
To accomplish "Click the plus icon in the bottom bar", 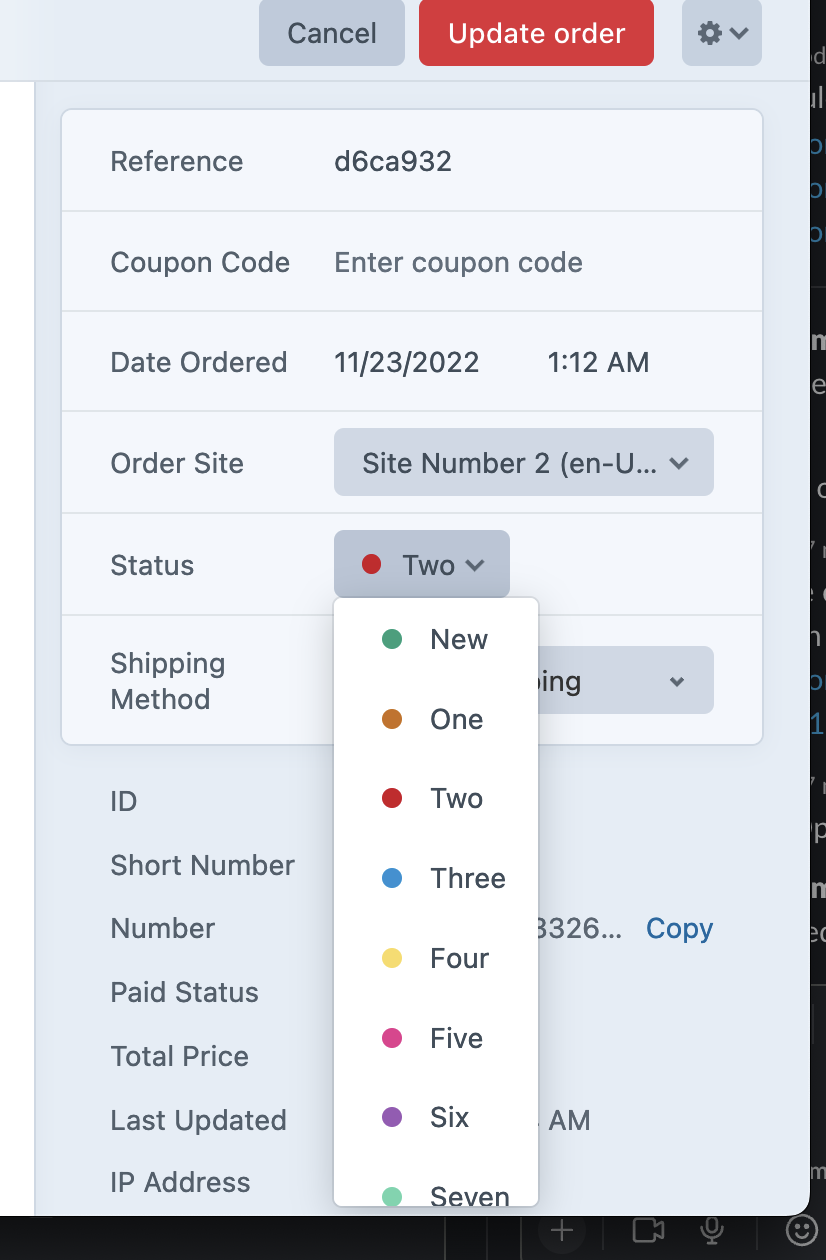I will click(x=562, y=1233).
